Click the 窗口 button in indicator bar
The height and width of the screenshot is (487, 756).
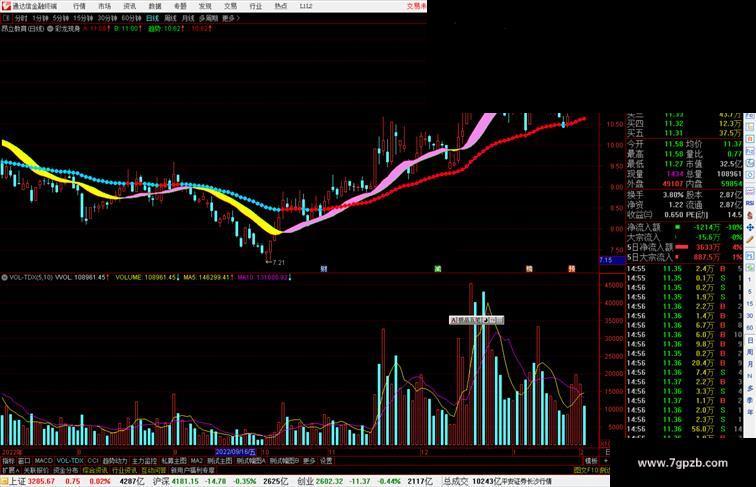24,461
